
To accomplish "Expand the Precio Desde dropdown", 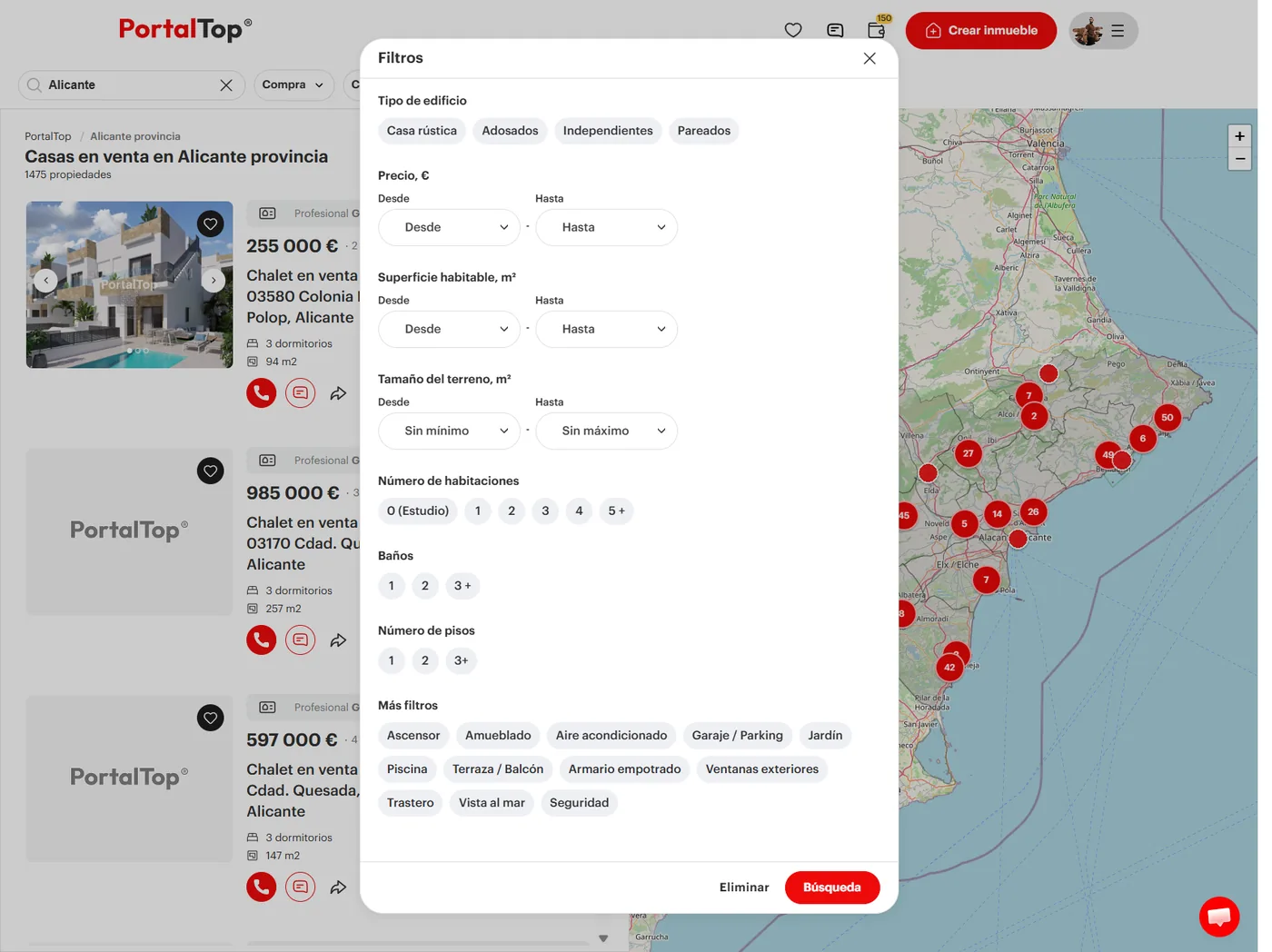I will click(449, 227).
